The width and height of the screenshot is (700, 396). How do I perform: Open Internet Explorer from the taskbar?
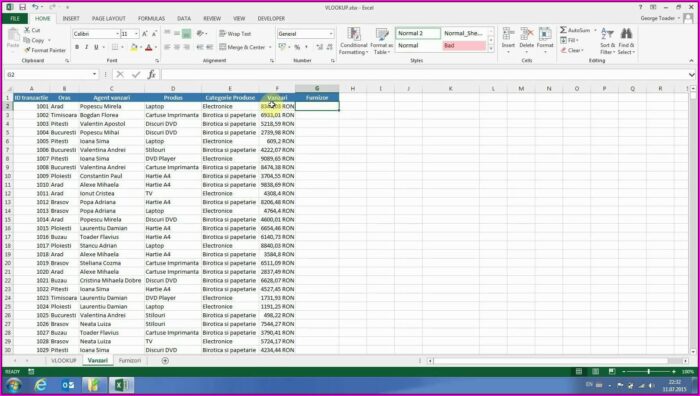pyautogui.click(x=41, y=385)
